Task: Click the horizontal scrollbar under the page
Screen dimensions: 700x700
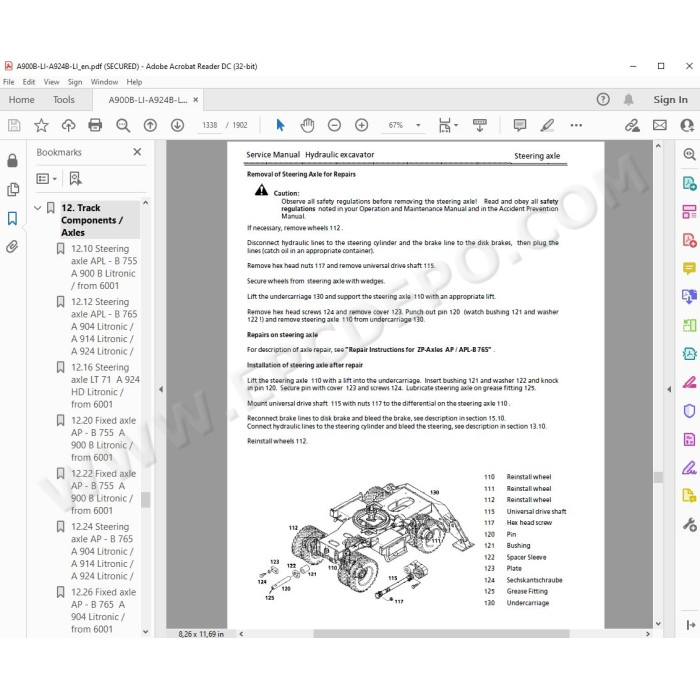Action: pyautogui.click(x=441, y=633)
